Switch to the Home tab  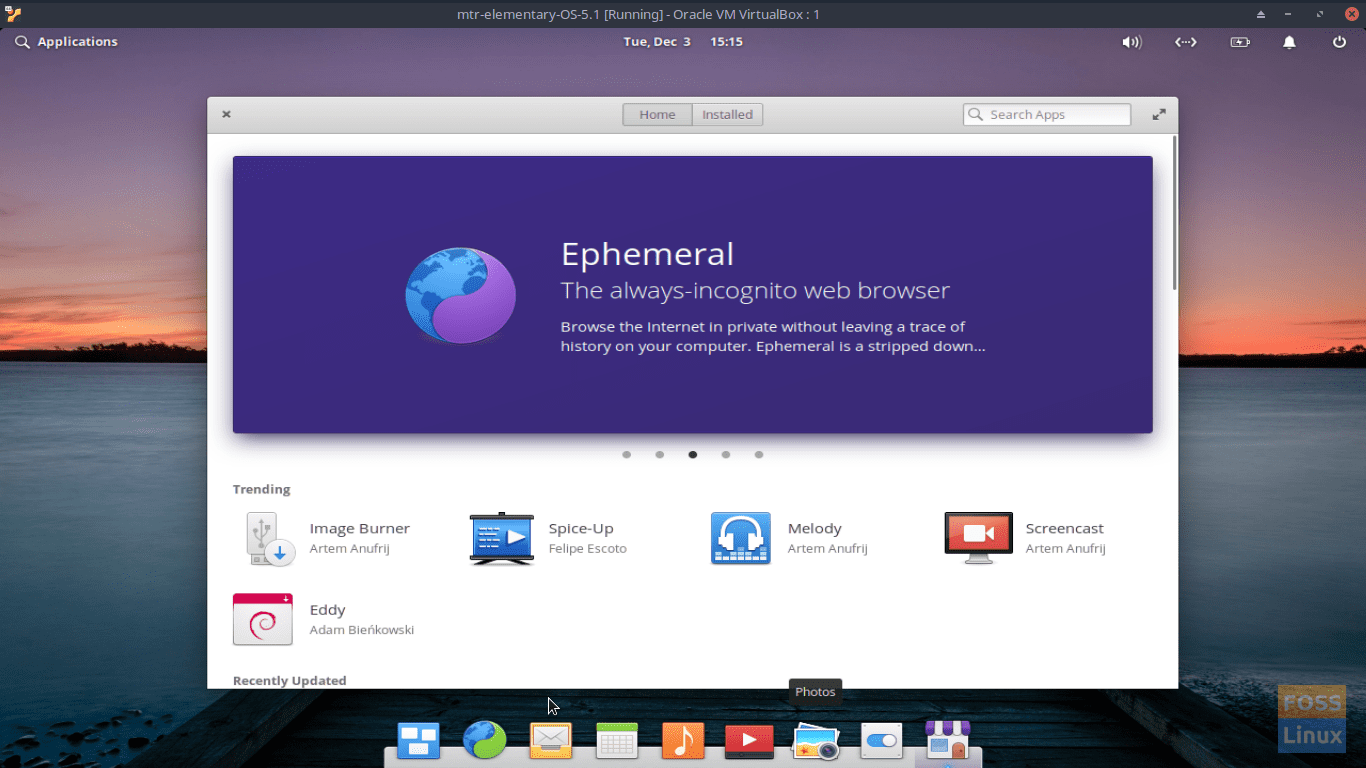(x=657, y=115)
